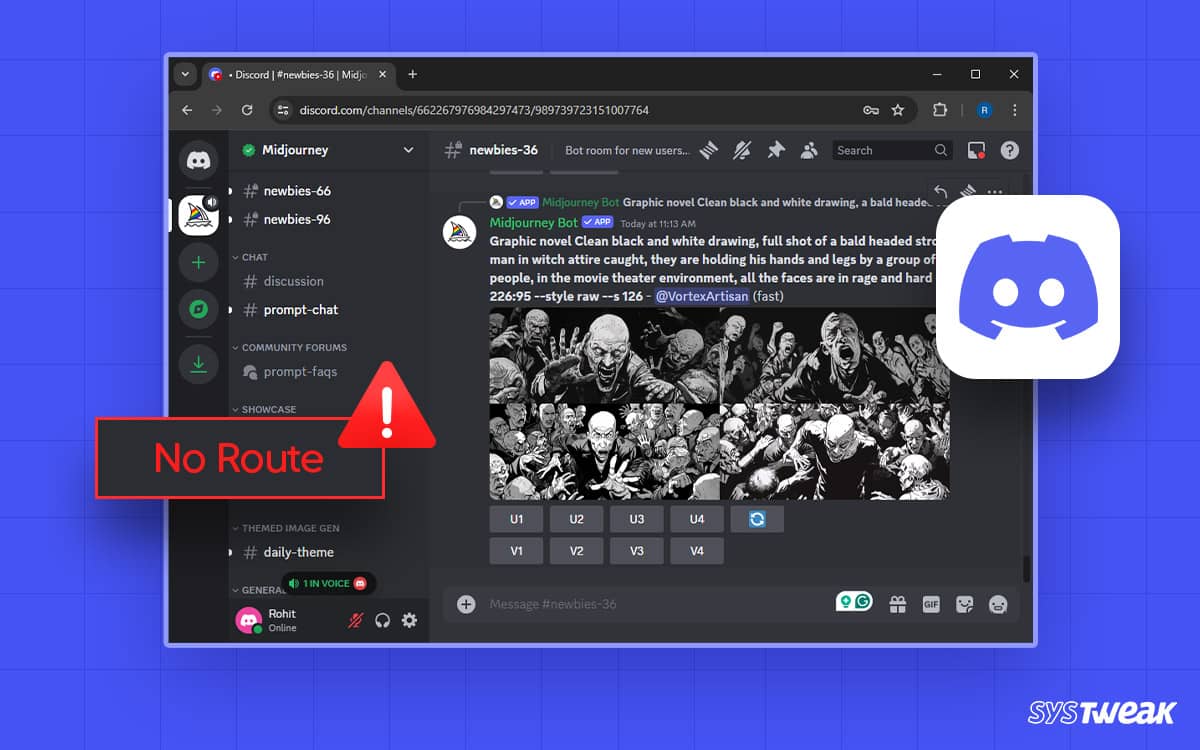
Task: Open pinned messages with the pin icon
Action: click(x=775, y=150)
